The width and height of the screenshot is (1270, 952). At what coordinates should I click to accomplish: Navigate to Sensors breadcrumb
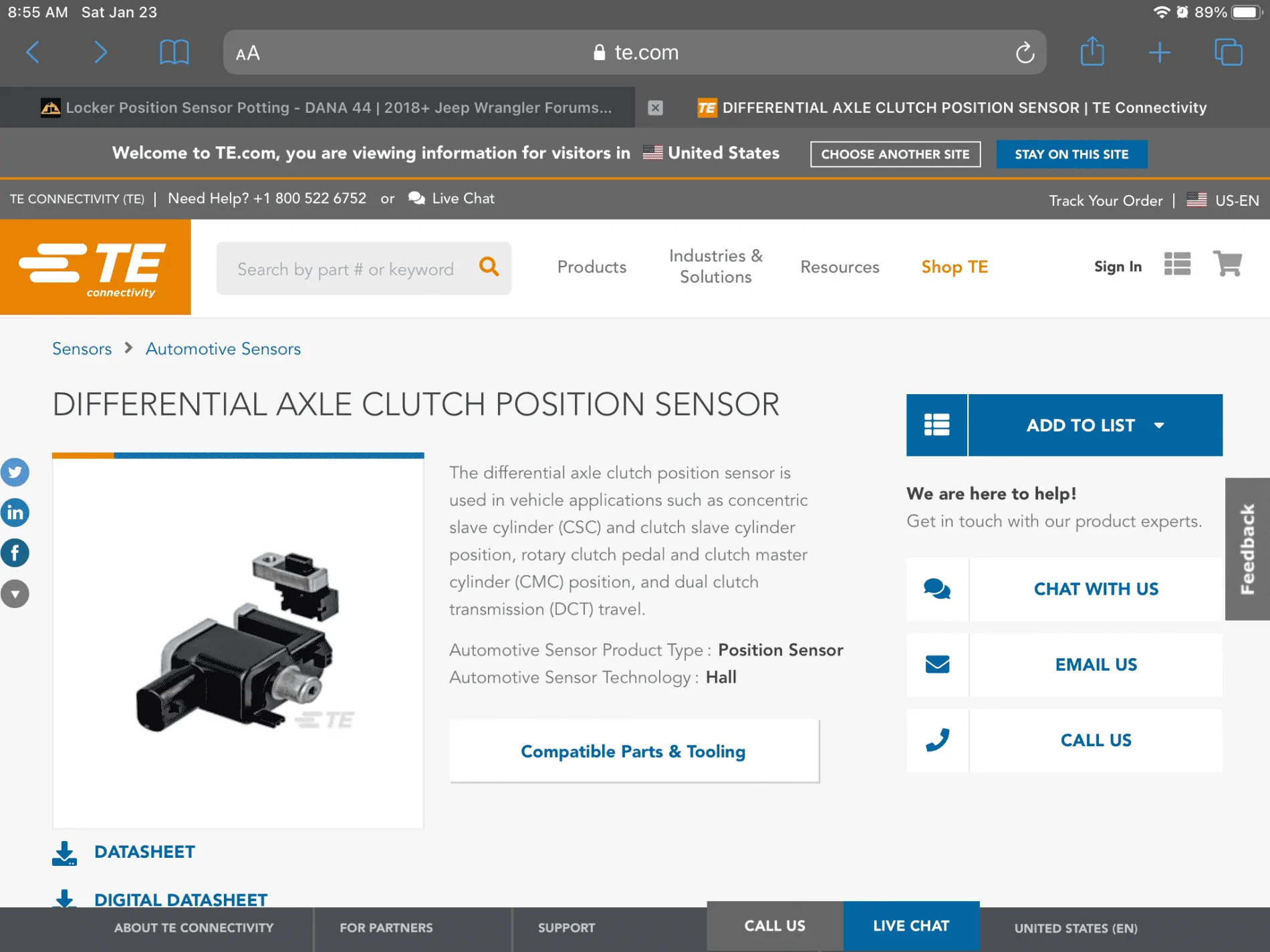click(82, 349)
